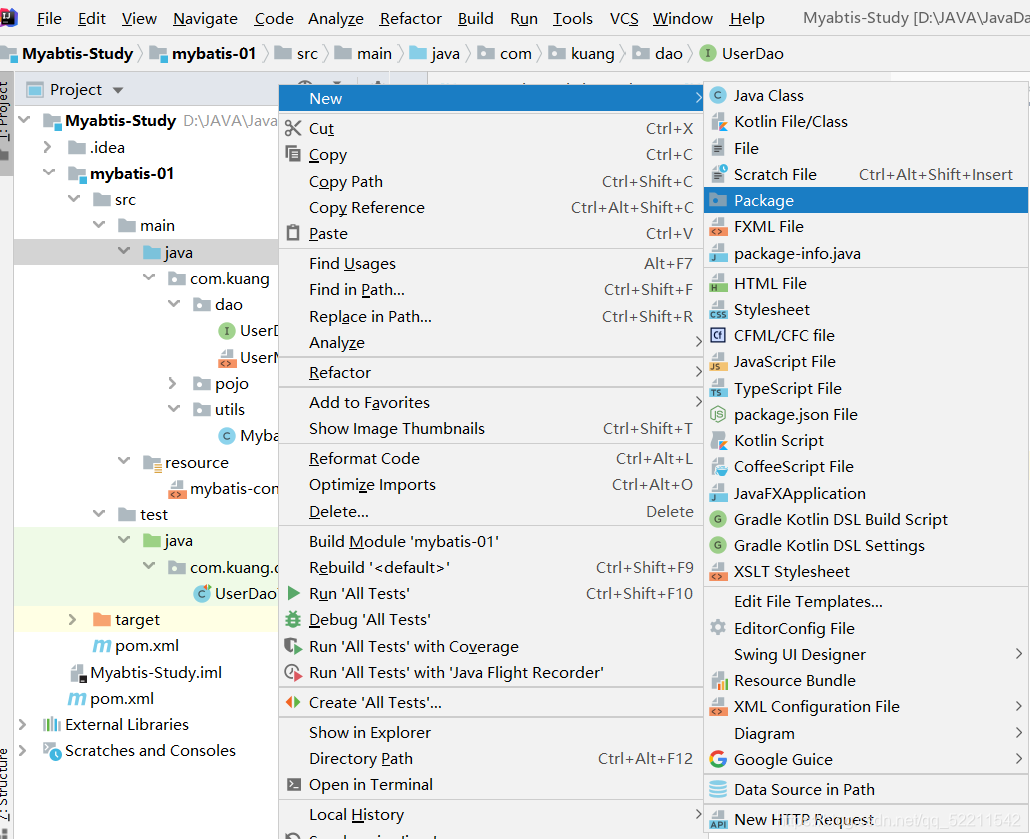This screenshot has height=839, width=1030.
Task: Collapse the mybatis-01 module node
Action: point(49,173)
